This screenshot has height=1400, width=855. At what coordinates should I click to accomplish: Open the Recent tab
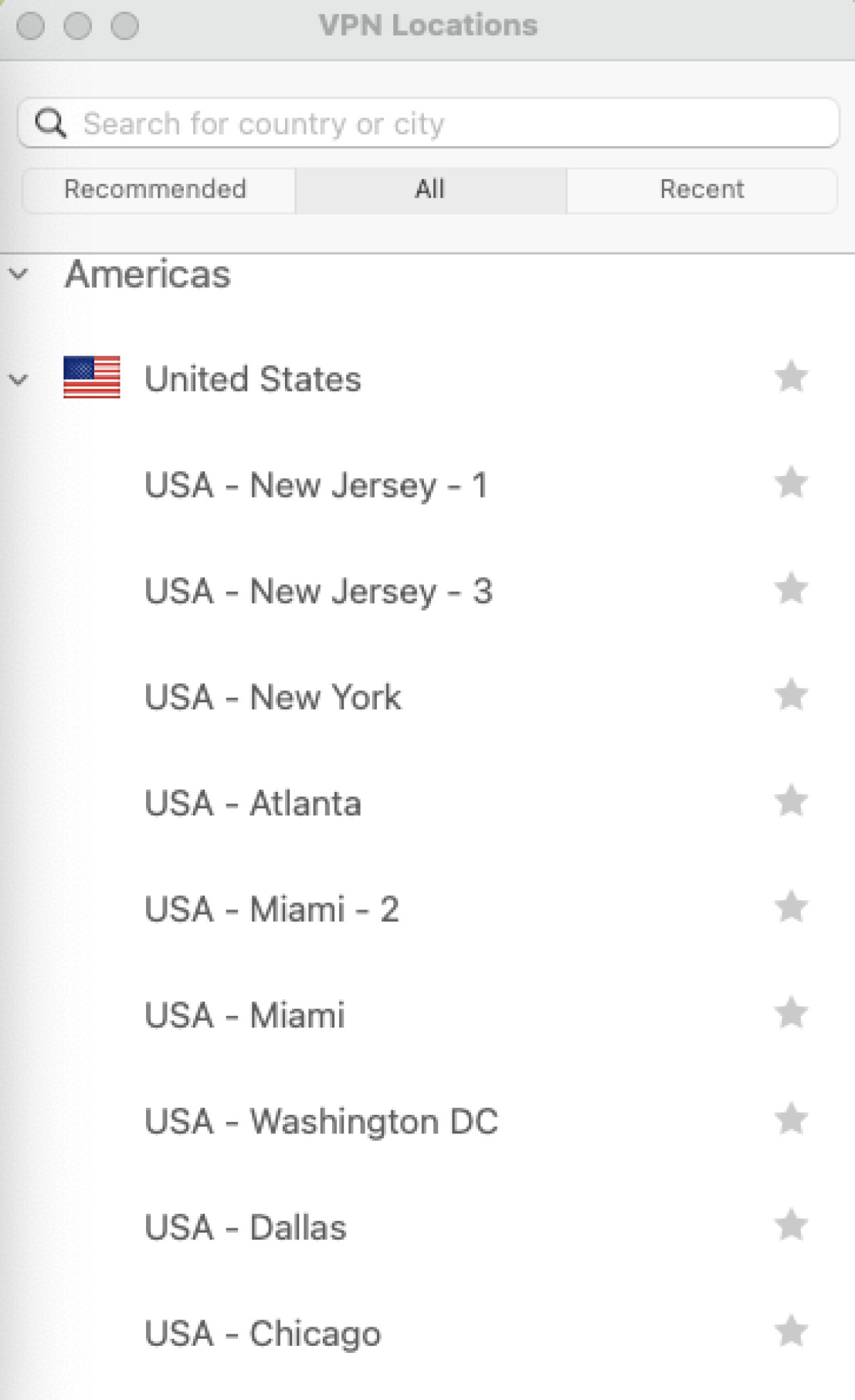pyautogui.click(x=702, y=190)
